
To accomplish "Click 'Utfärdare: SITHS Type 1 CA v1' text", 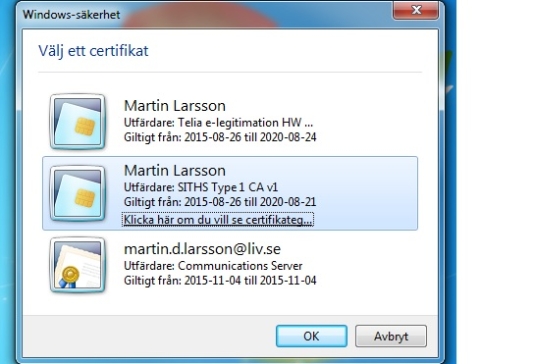I will click(x=201, y=187).
